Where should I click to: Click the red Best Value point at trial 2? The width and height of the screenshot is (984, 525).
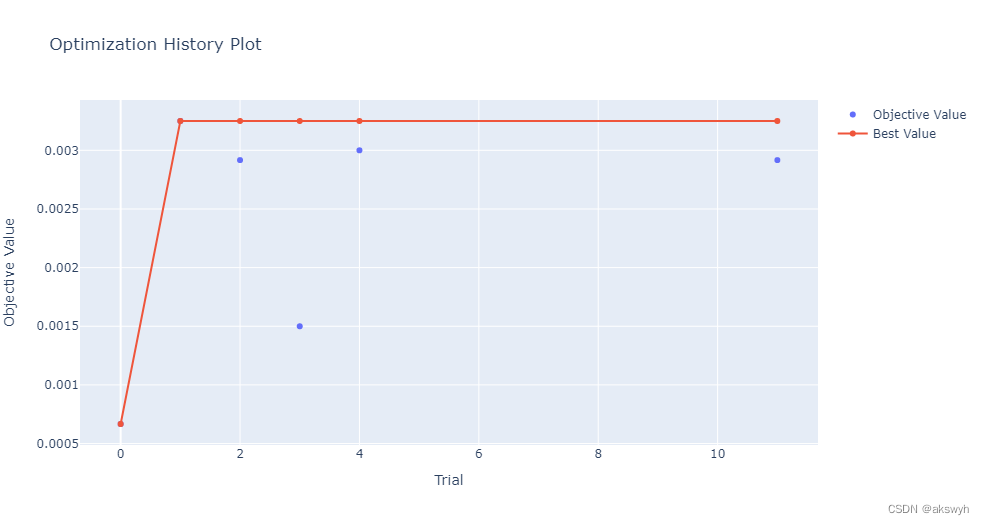[240, 121]
